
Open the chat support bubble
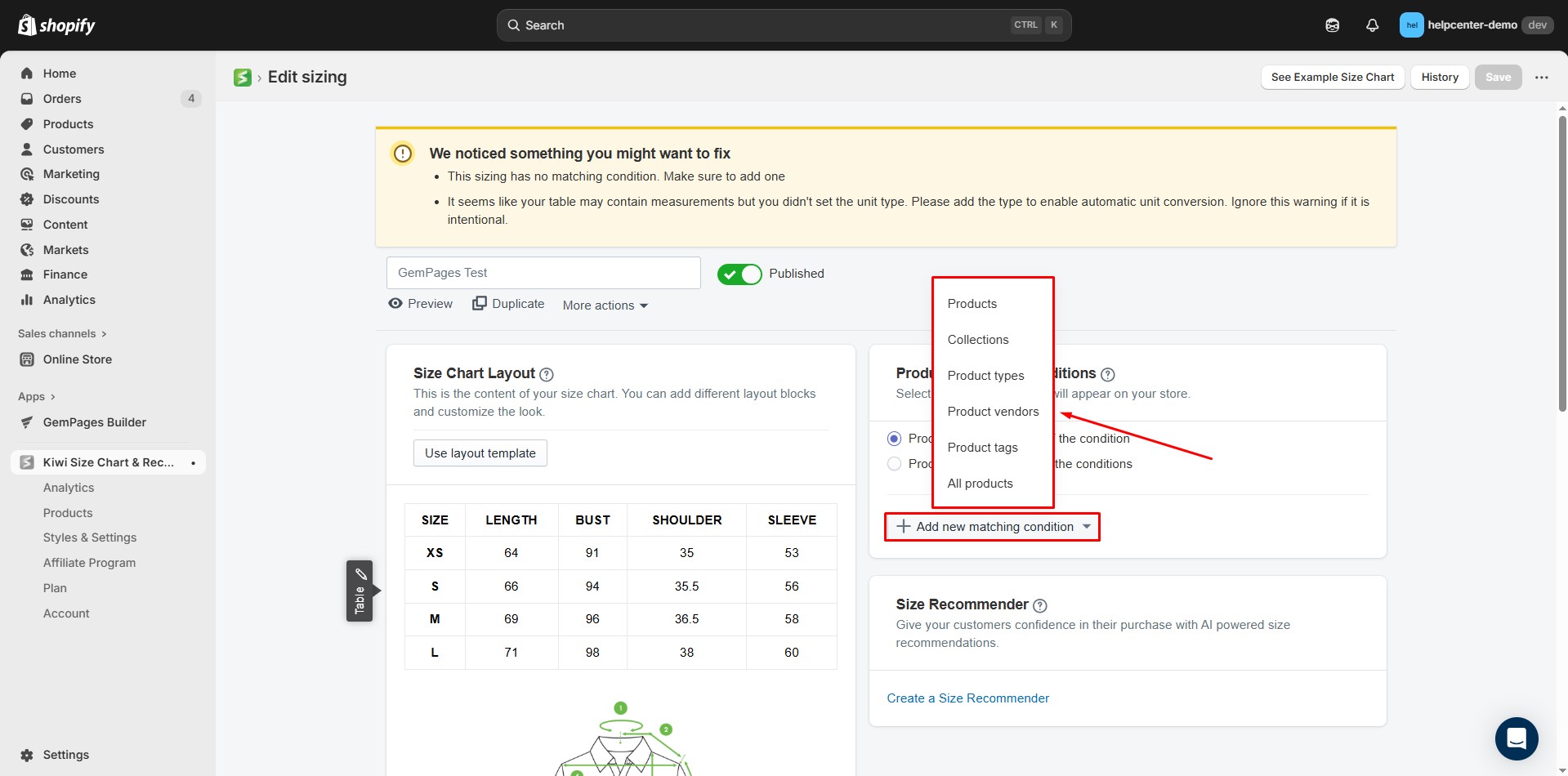point(1516,738)
